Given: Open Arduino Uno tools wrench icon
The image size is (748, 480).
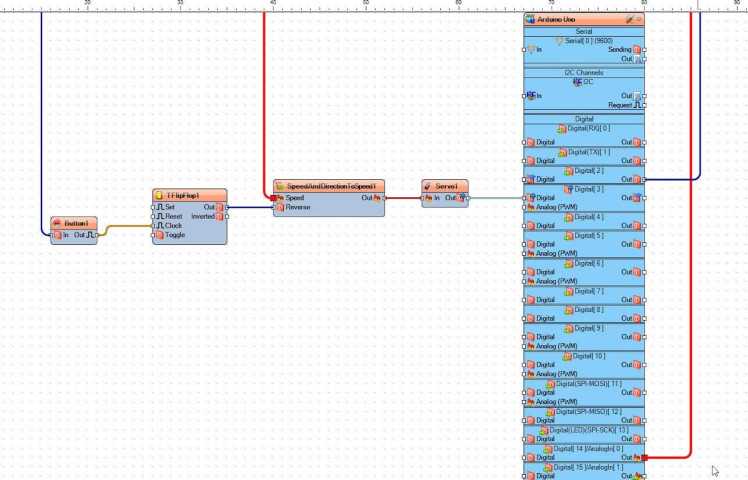Looking at the screenshot, I should [630, 19].
